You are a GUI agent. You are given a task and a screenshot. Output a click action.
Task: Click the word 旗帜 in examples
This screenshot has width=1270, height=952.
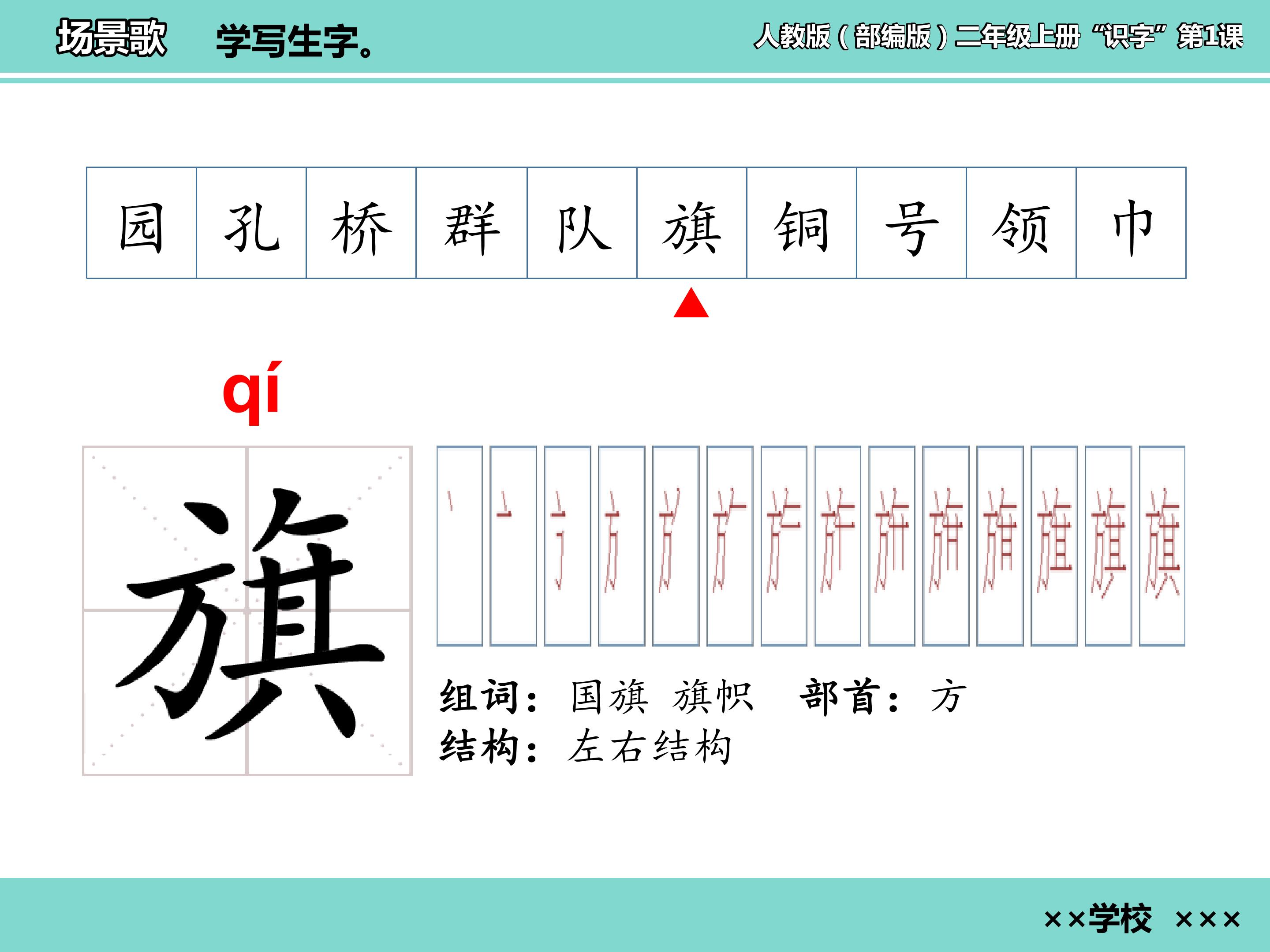click(x=713, y=697)
